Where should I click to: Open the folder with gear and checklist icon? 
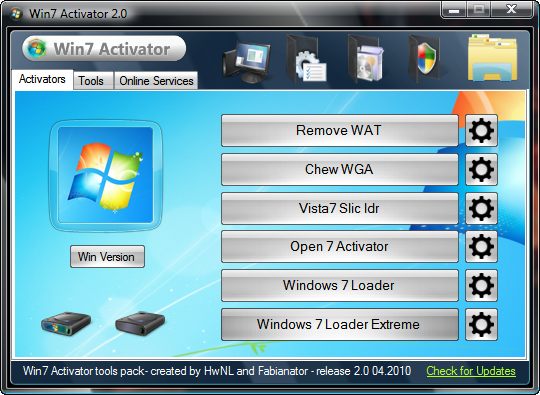[x=306, y=59]
